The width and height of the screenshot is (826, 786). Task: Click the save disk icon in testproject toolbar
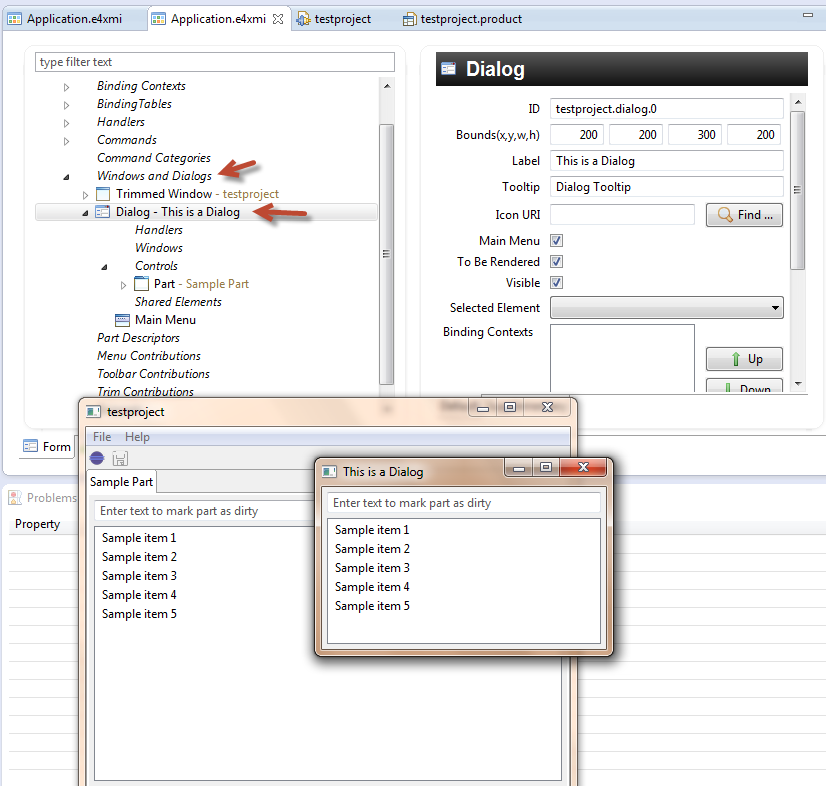click(x=120, y=458)
